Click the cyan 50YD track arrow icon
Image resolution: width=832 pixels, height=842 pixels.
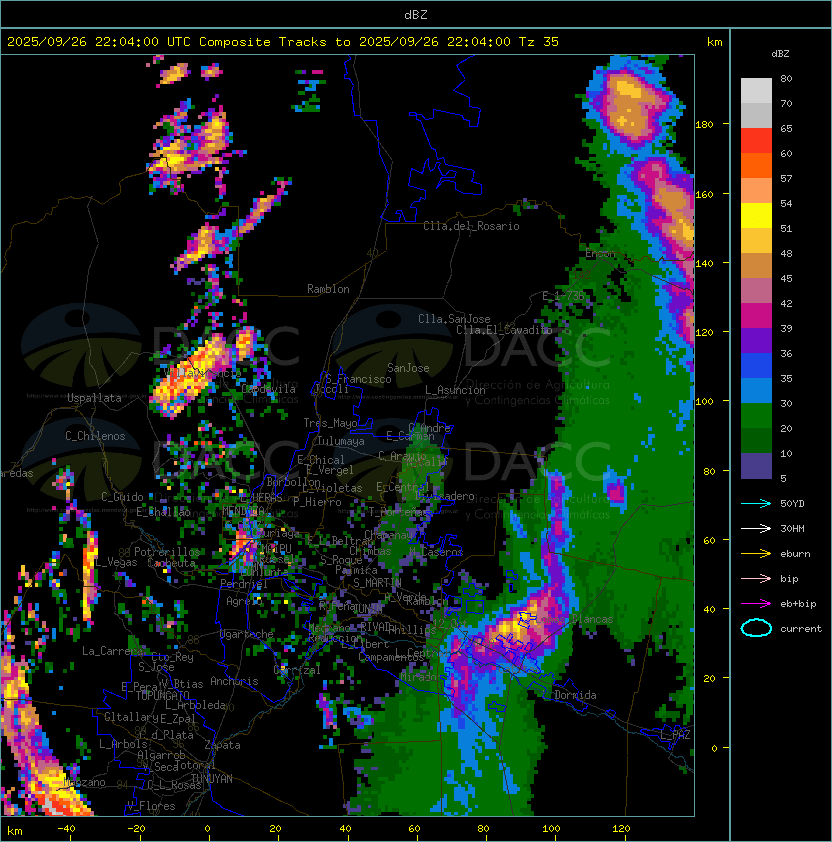(756, 503)
